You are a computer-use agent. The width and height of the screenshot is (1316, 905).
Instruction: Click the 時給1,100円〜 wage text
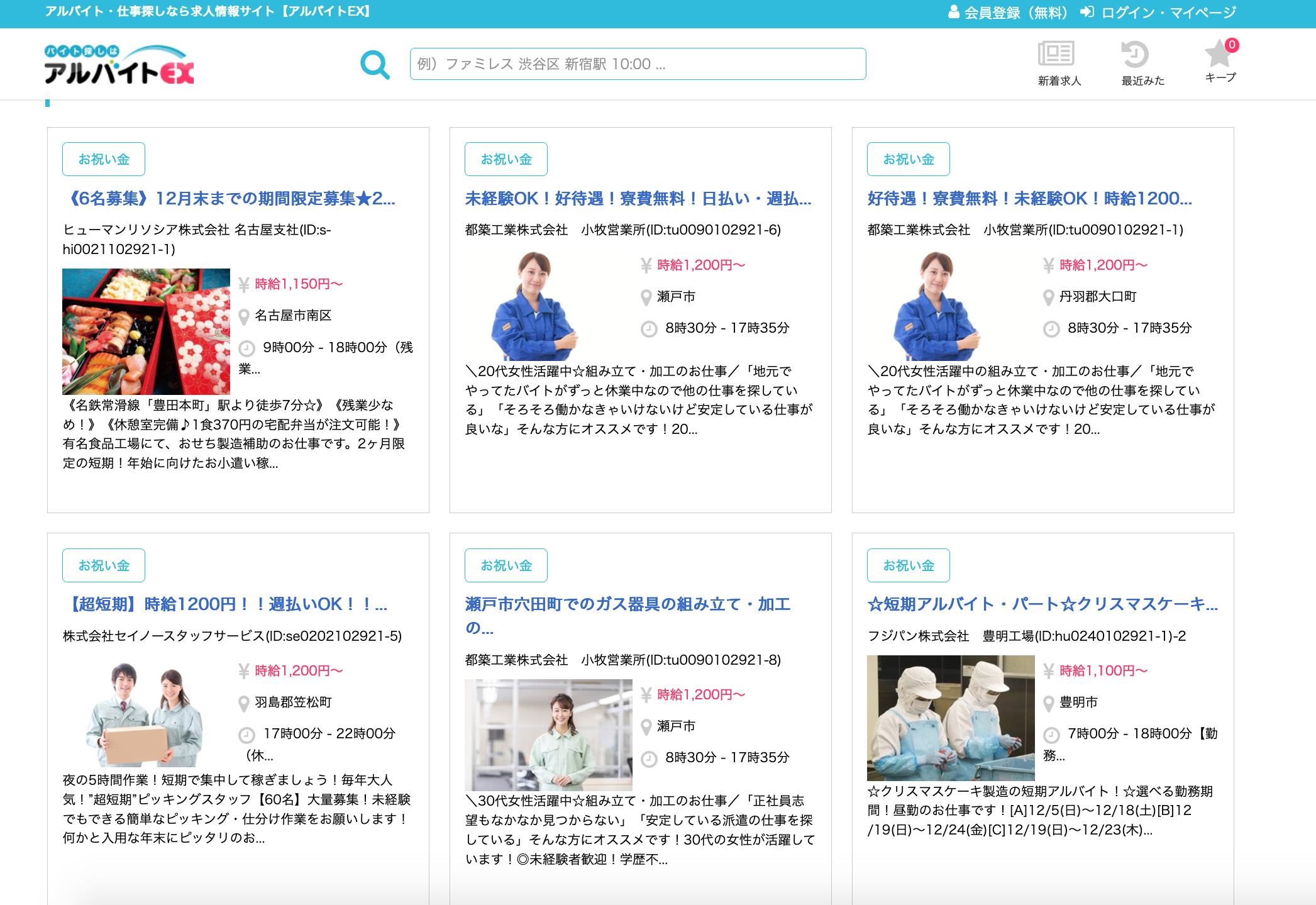tap(1103, 671)
